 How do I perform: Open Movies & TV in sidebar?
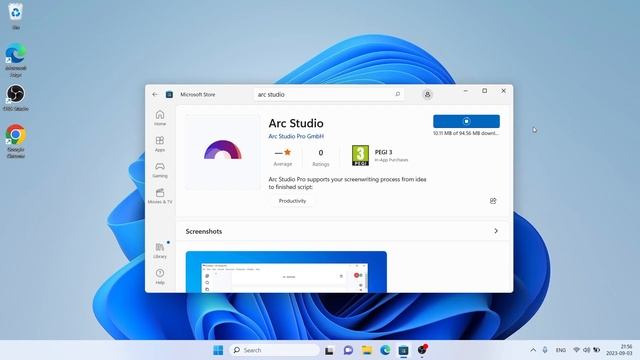(160, 196)
